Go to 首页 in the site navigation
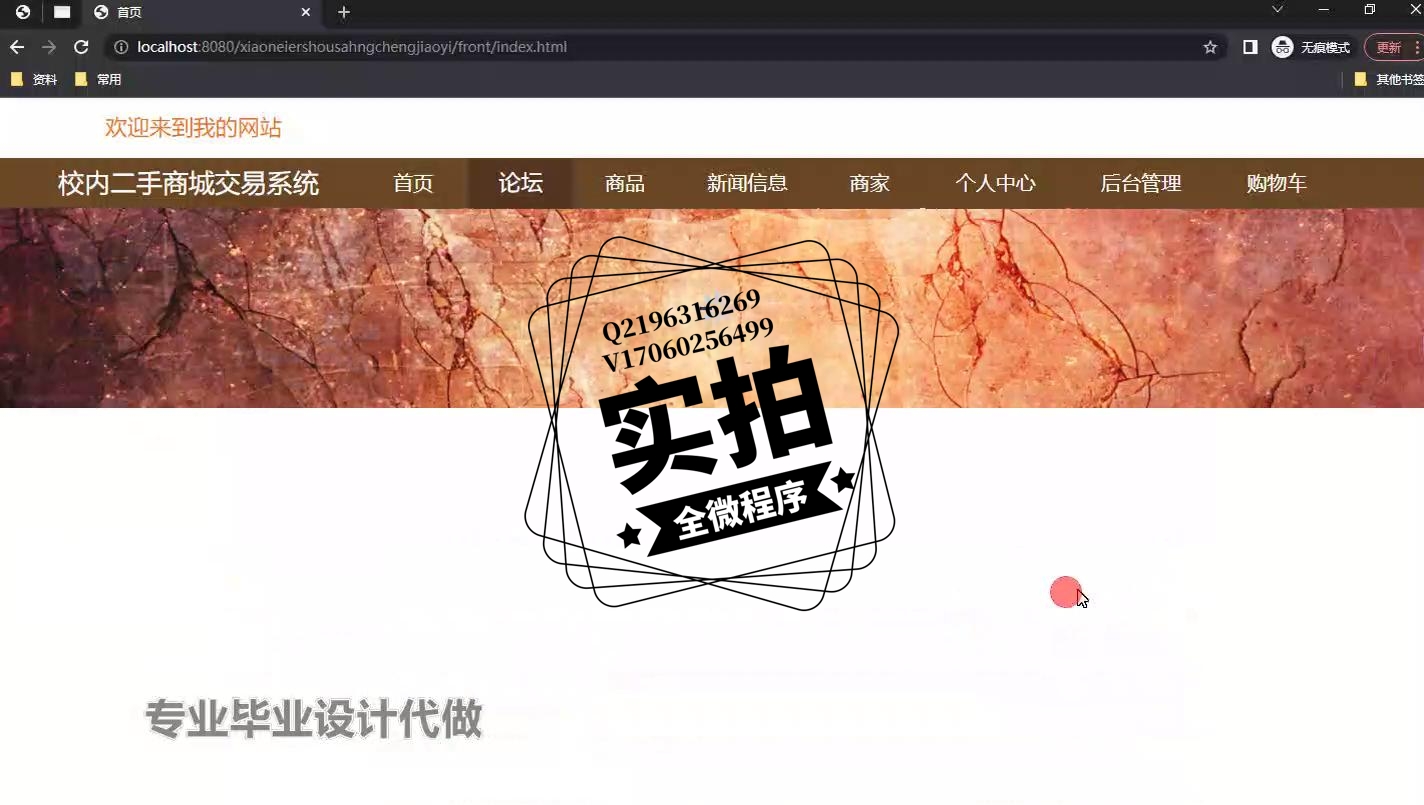 [x=413, y=183]
